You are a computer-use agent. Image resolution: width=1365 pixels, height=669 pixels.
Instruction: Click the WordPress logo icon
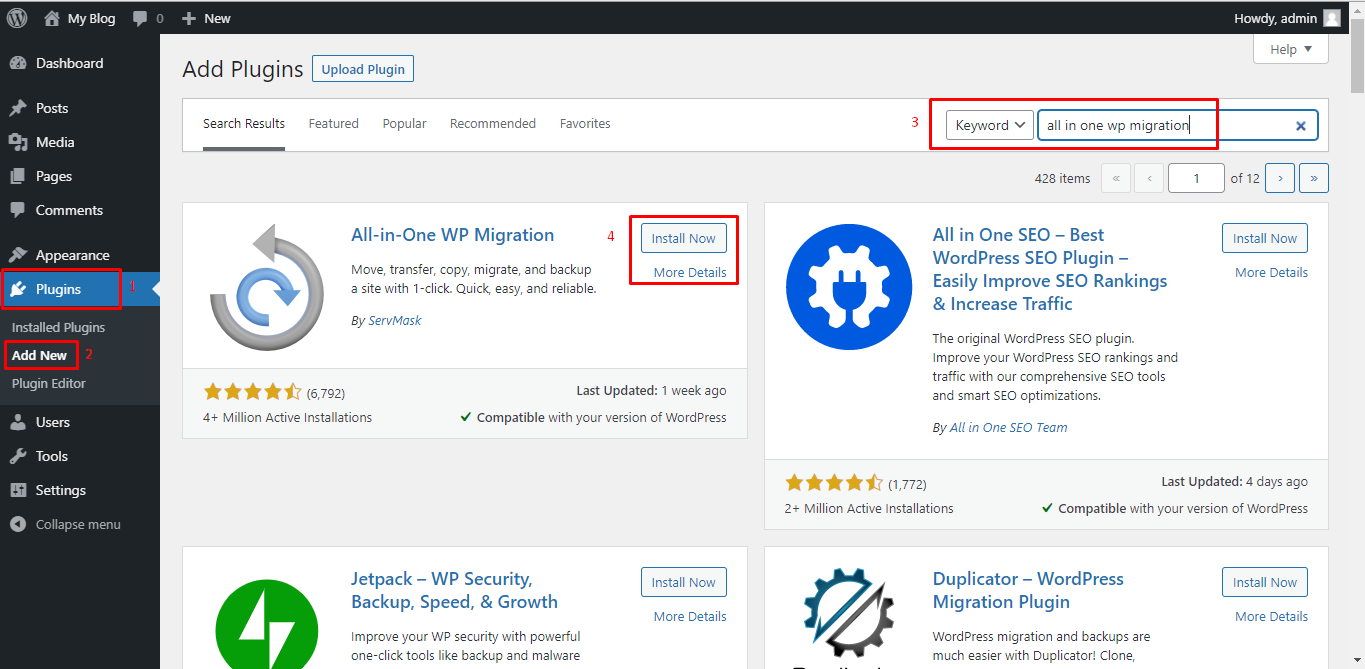[17, 17]
